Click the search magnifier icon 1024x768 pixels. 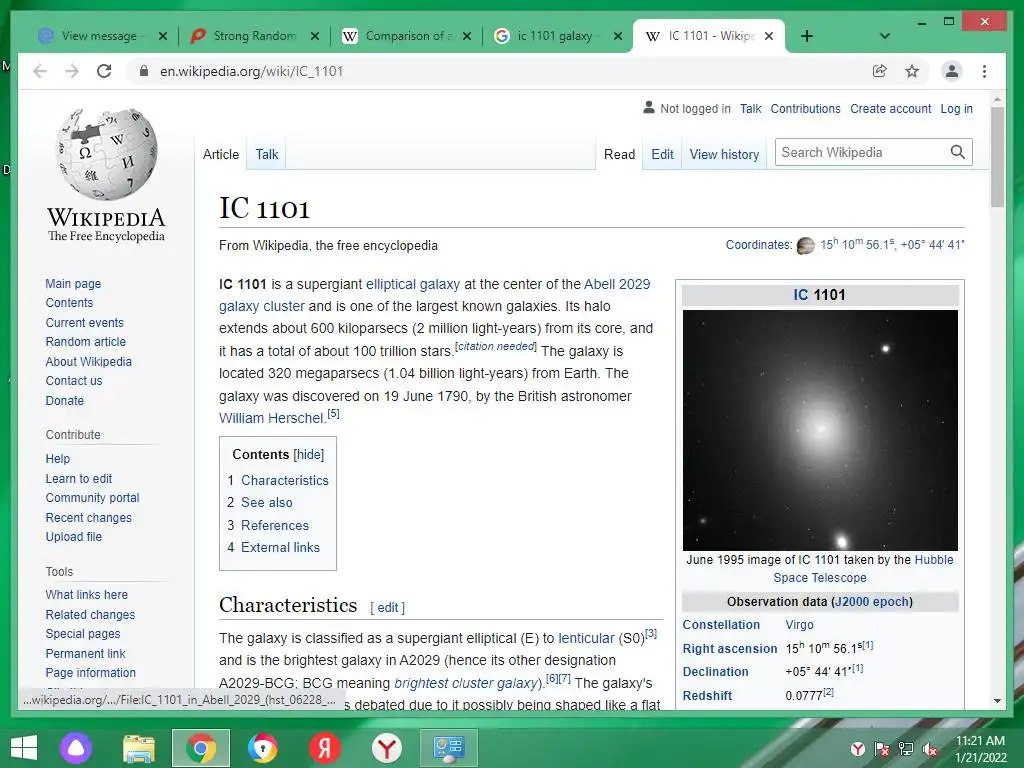coord(957,152)
